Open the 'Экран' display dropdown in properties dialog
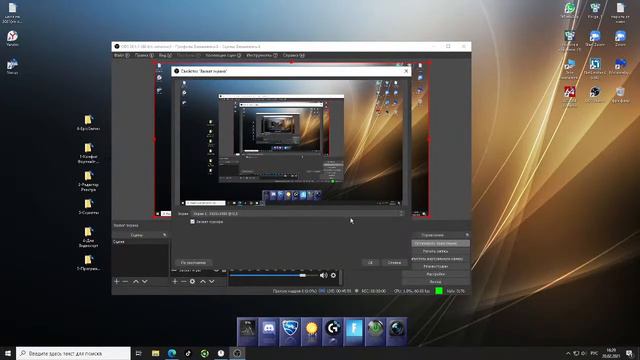Viewport: 640px width, 360px height. [x=298, y=213]
